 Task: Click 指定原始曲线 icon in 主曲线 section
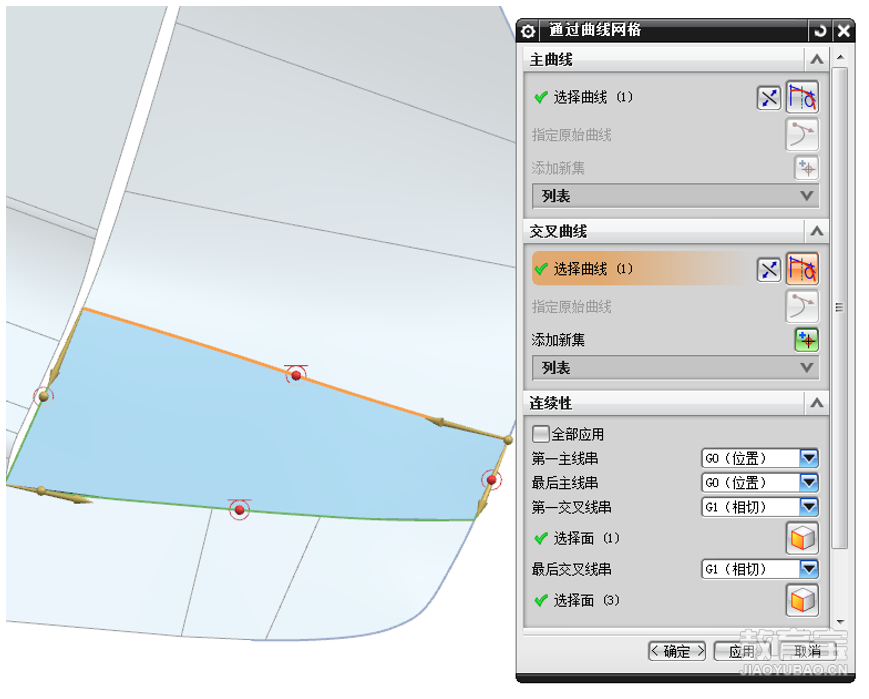point(802,135)
